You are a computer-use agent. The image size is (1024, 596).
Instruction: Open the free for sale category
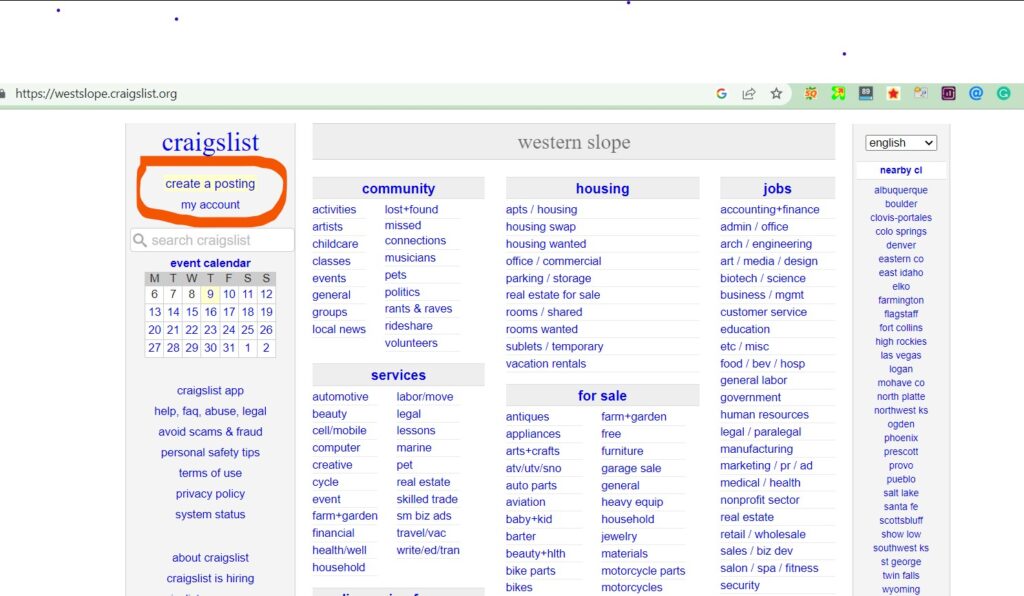coord(611,433)
